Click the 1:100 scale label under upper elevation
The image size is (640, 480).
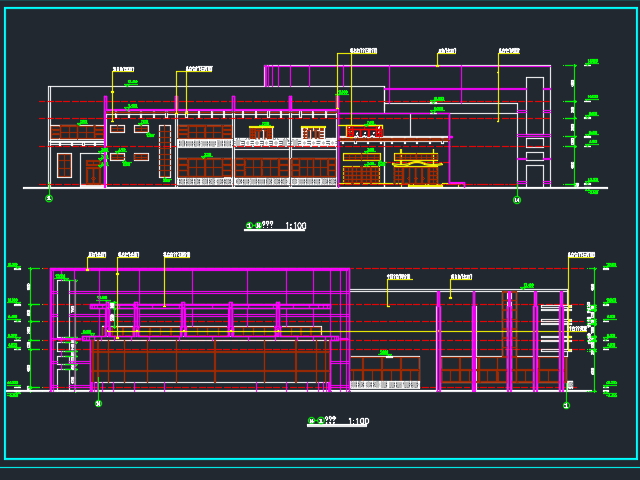tap(296, 227)
